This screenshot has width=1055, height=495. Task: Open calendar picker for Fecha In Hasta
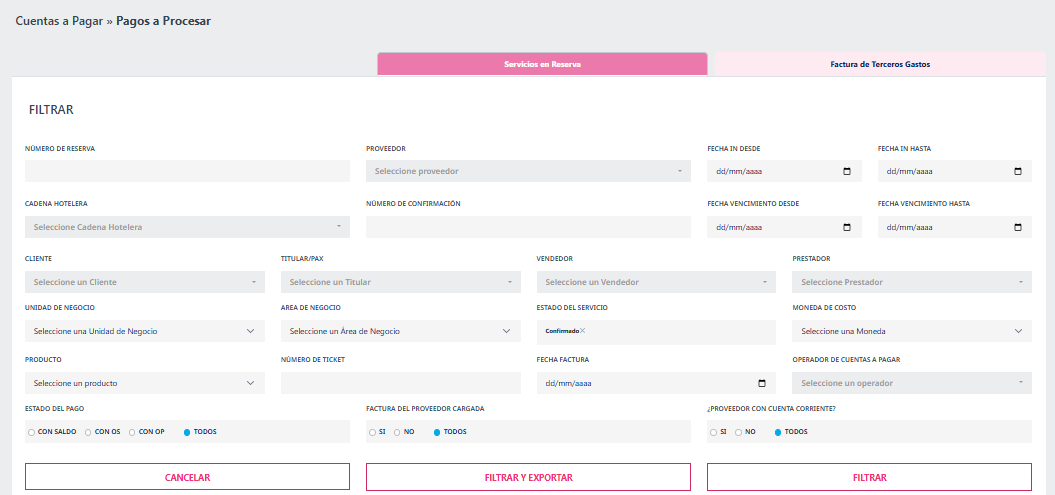[1017, 171]
